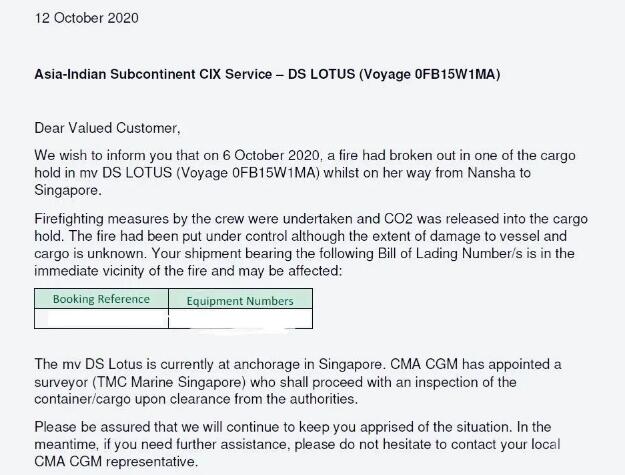Screen dimensions: 625x475
Task: Click the date 12 October 2020
Action: pyautogui.click(x=87, y=18)
